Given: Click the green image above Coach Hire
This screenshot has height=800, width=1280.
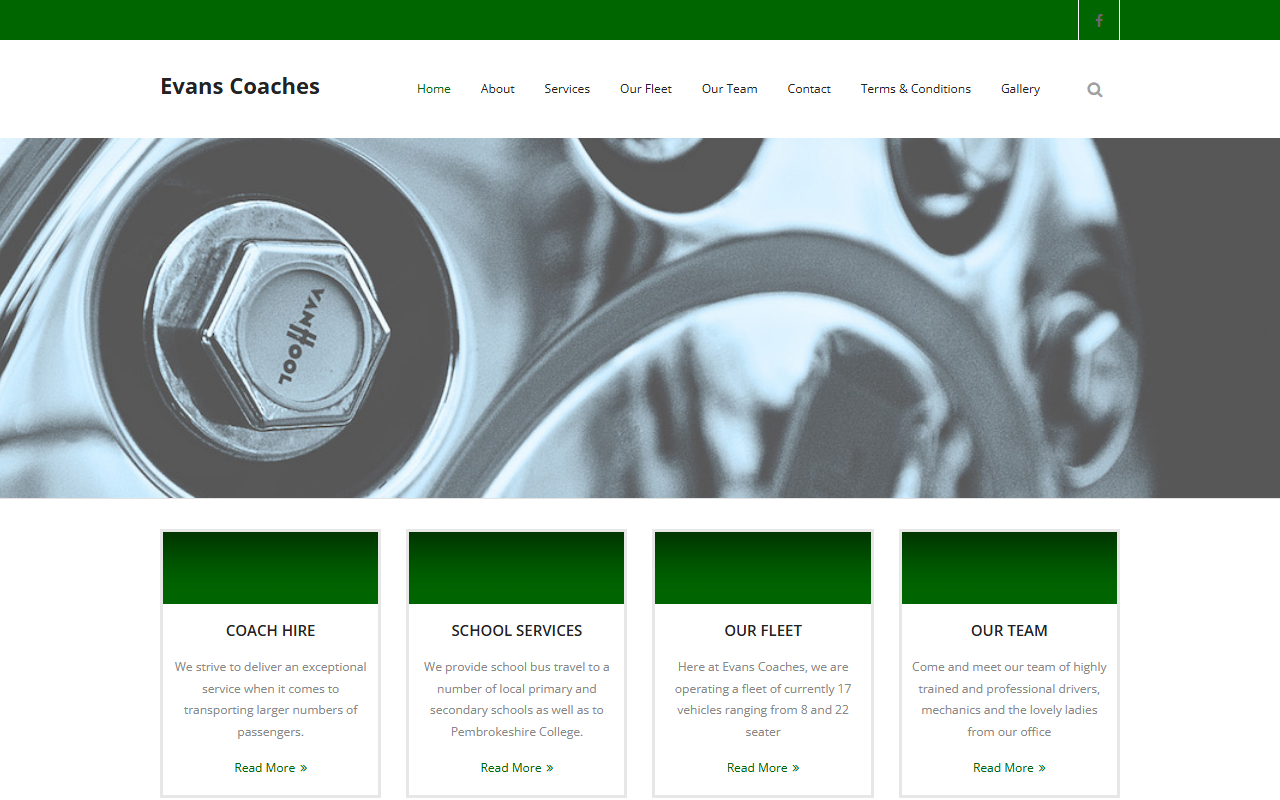Looking at the screenshot, I should click(x=270, y=568).
